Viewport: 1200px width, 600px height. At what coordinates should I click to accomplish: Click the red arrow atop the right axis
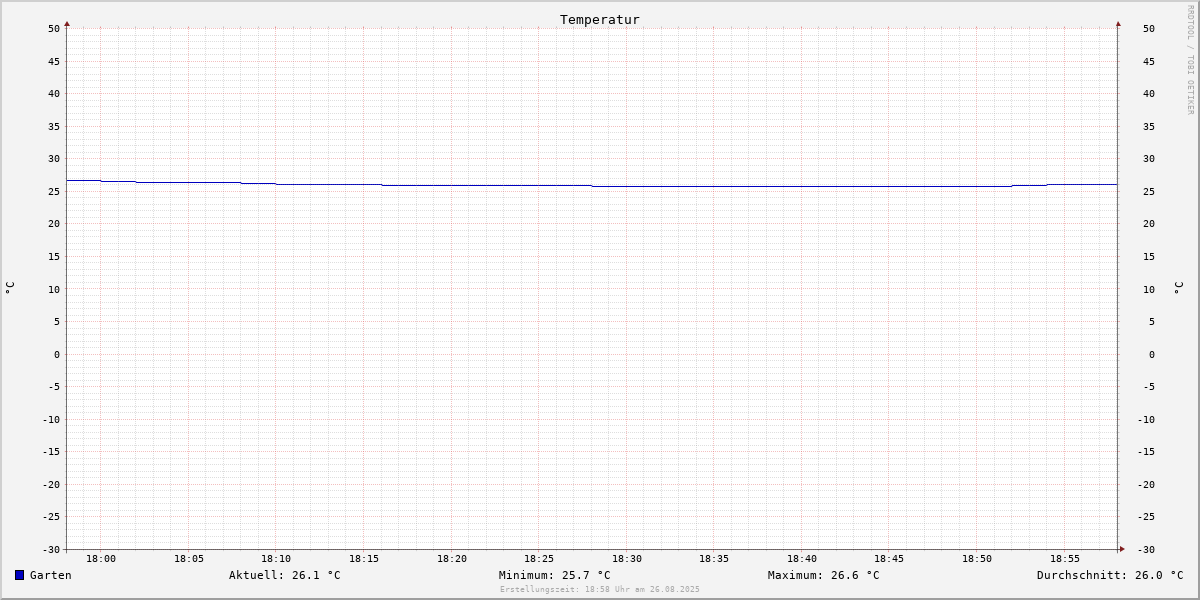pyautogui.click(x=1118, y=23)
